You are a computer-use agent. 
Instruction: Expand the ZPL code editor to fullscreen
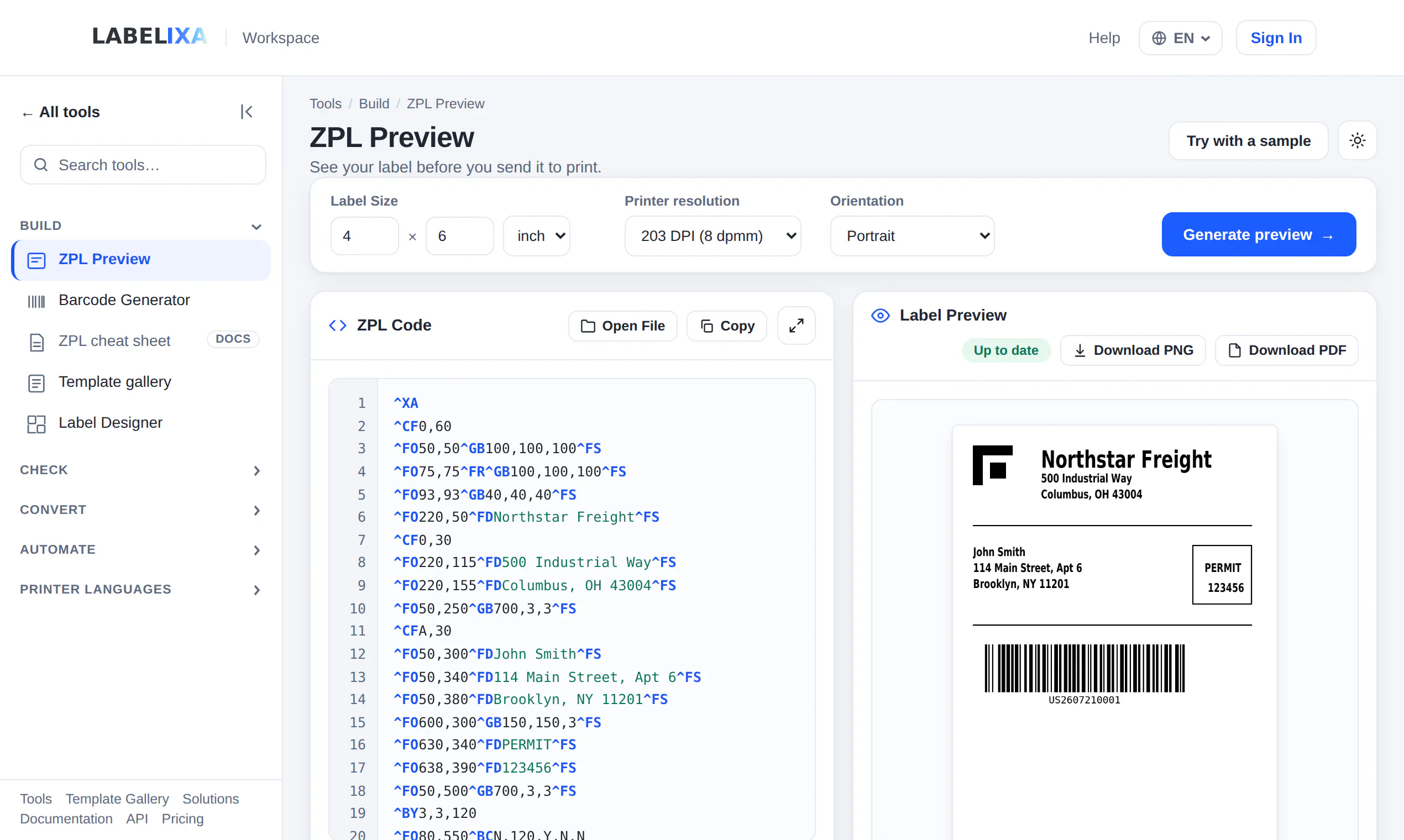click(796, 326)
